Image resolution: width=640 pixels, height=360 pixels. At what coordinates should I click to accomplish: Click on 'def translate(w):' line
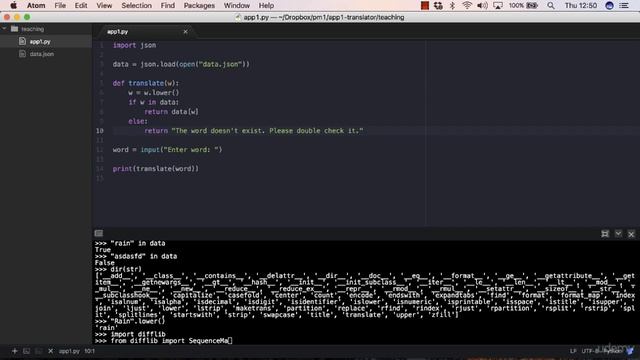point(146,83)
